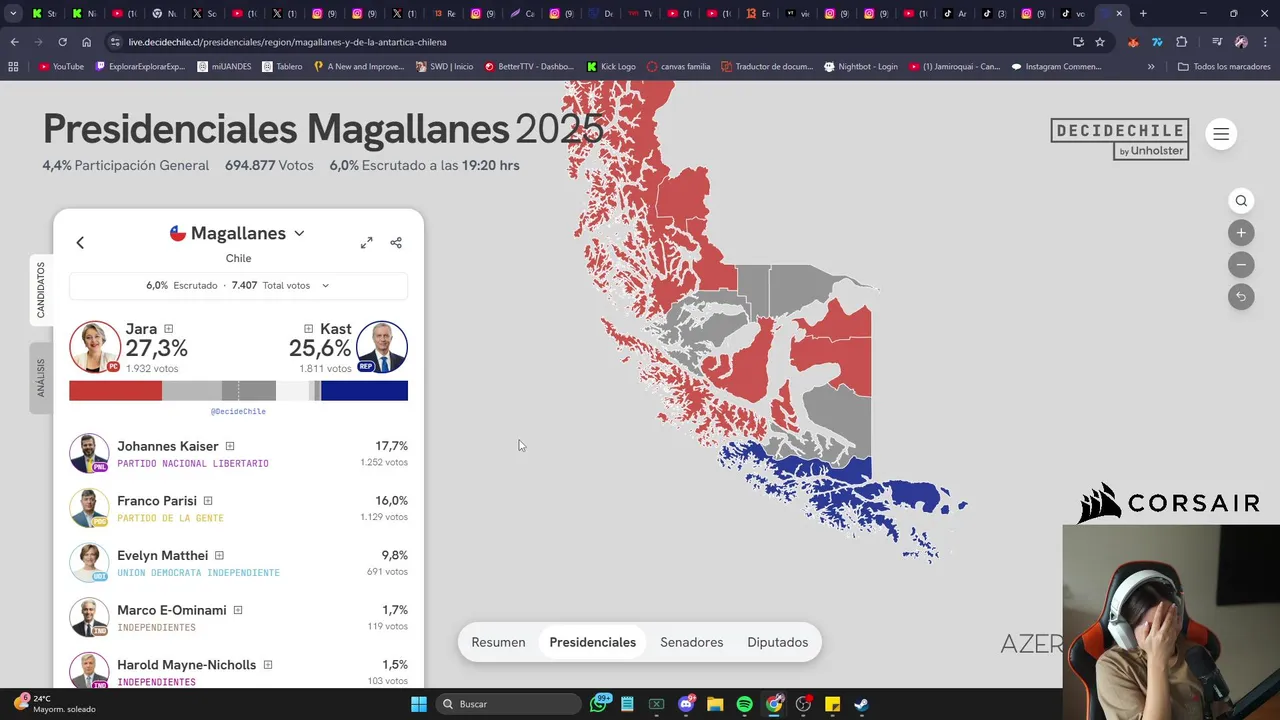Expand details for Johannes Kaiser
Viewport: 1280px width, 720px height.
(x=230, y=446)
